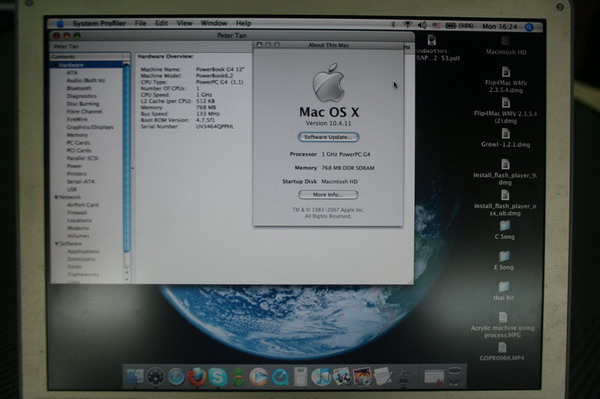Select the C Song folder
This screenshot has height=399, width=600.
[505, 230]
